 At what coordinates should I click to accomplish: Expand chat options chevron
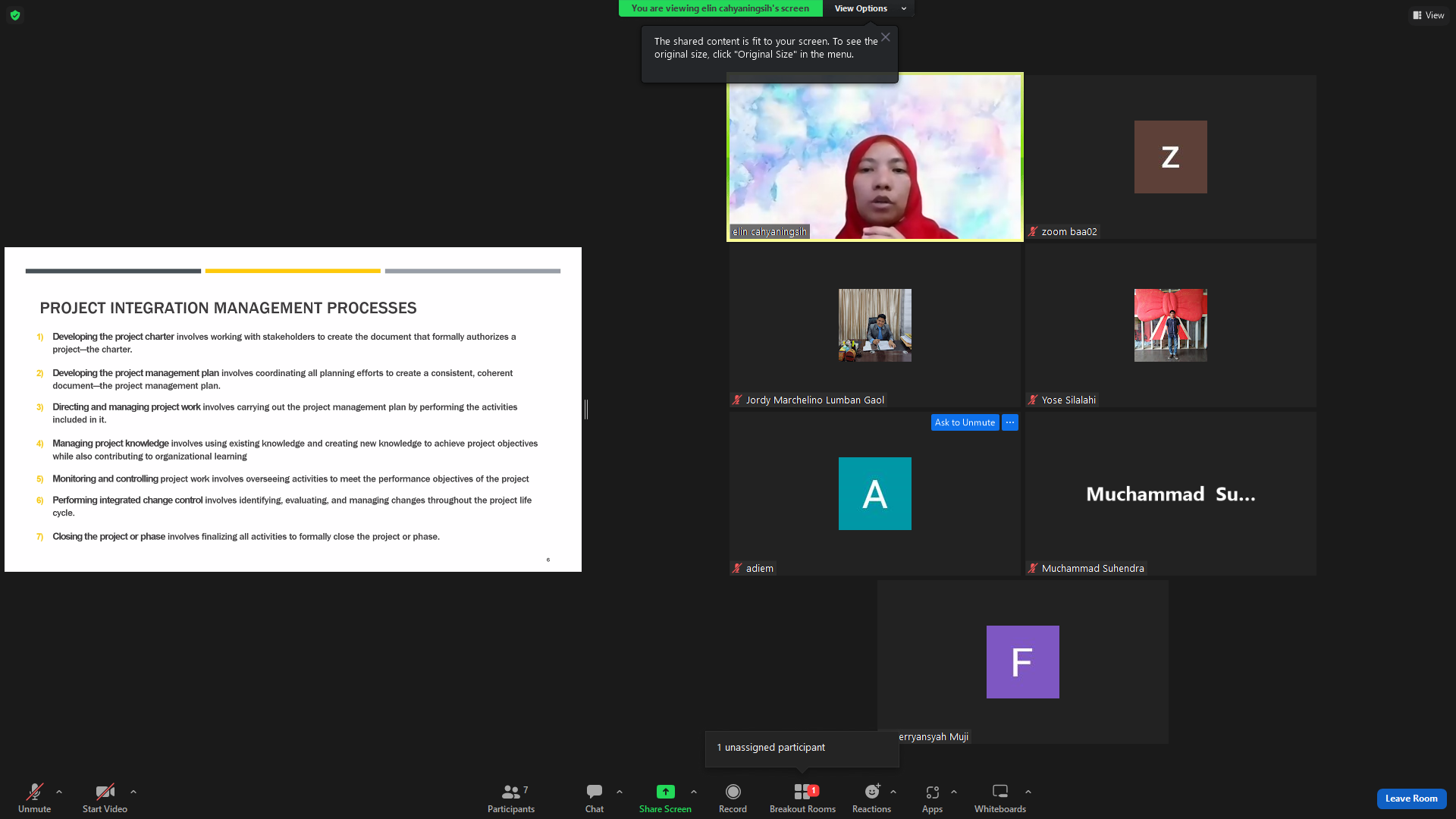(620, 792)
